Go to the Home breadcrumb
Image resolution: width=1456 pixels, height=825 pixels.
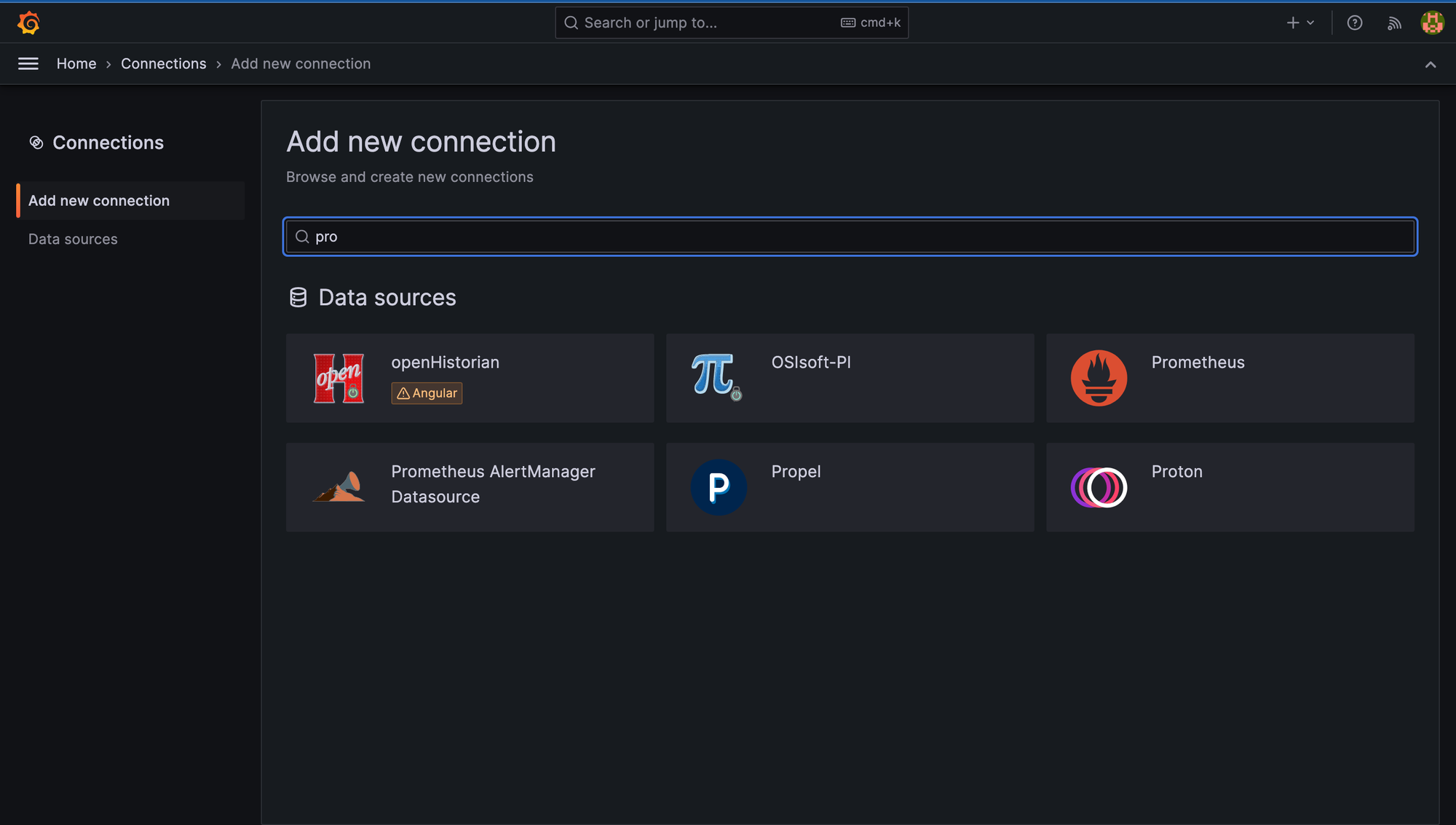(76, 64)
